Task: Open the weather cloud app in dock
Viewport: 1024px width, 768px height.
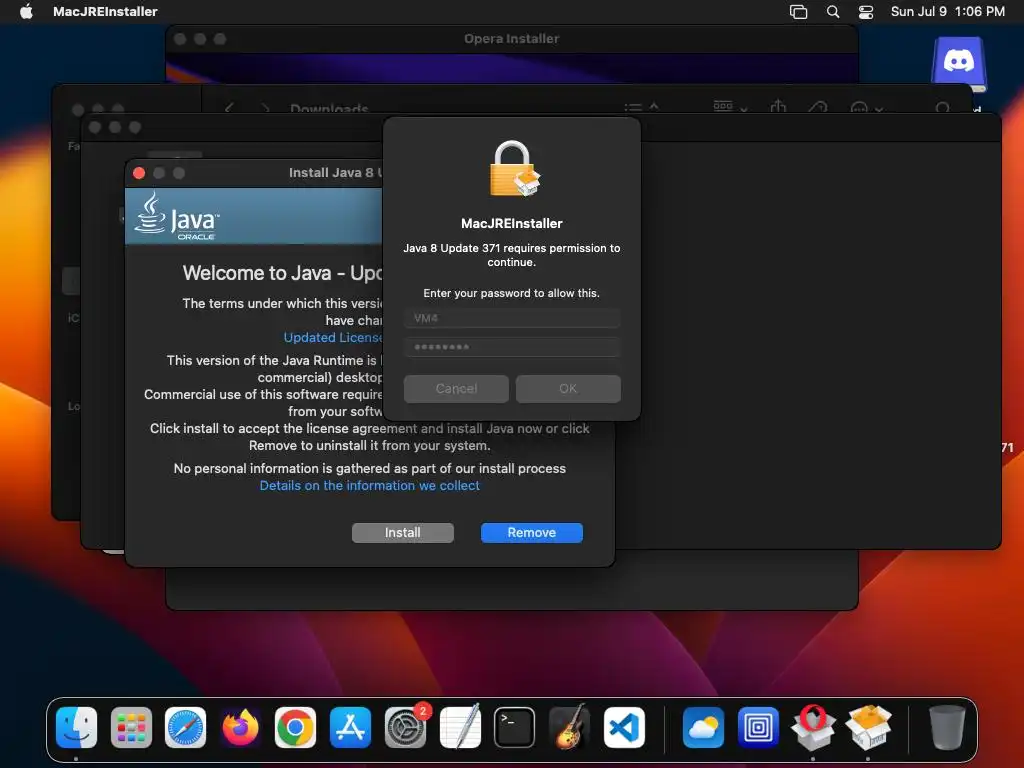Action: 703,727
